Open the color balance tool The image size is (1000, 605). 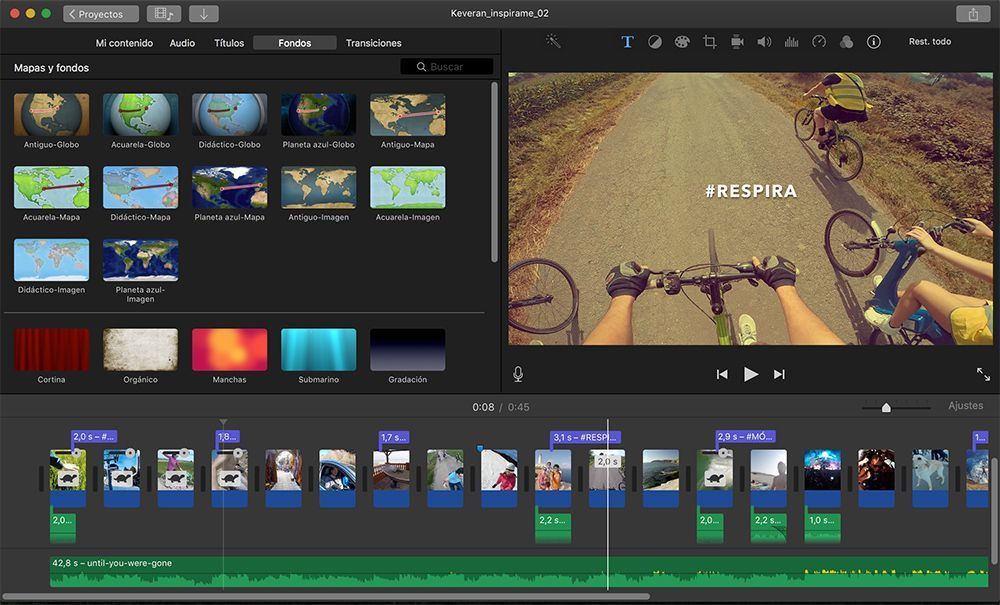coord(654,42)
